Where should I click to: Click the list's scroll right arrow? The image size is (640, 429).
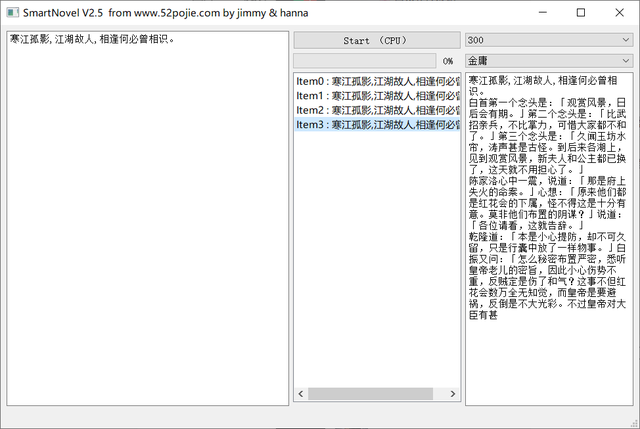tap(453, 394)
